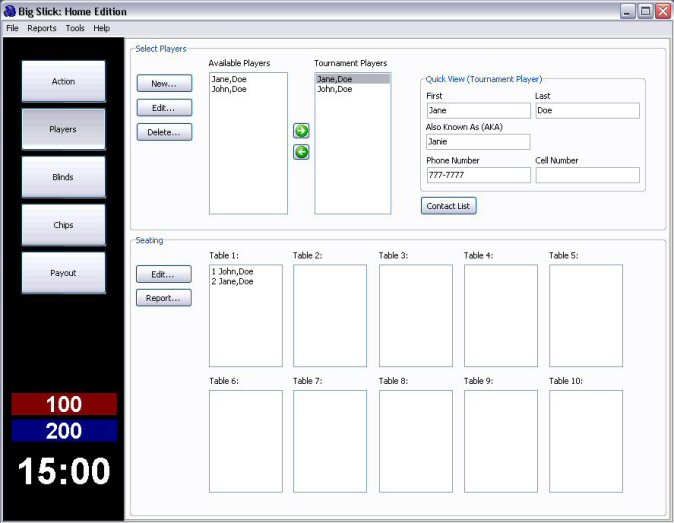Go to the Blinds section
This screenshot has height=523, width=674.
64,177
